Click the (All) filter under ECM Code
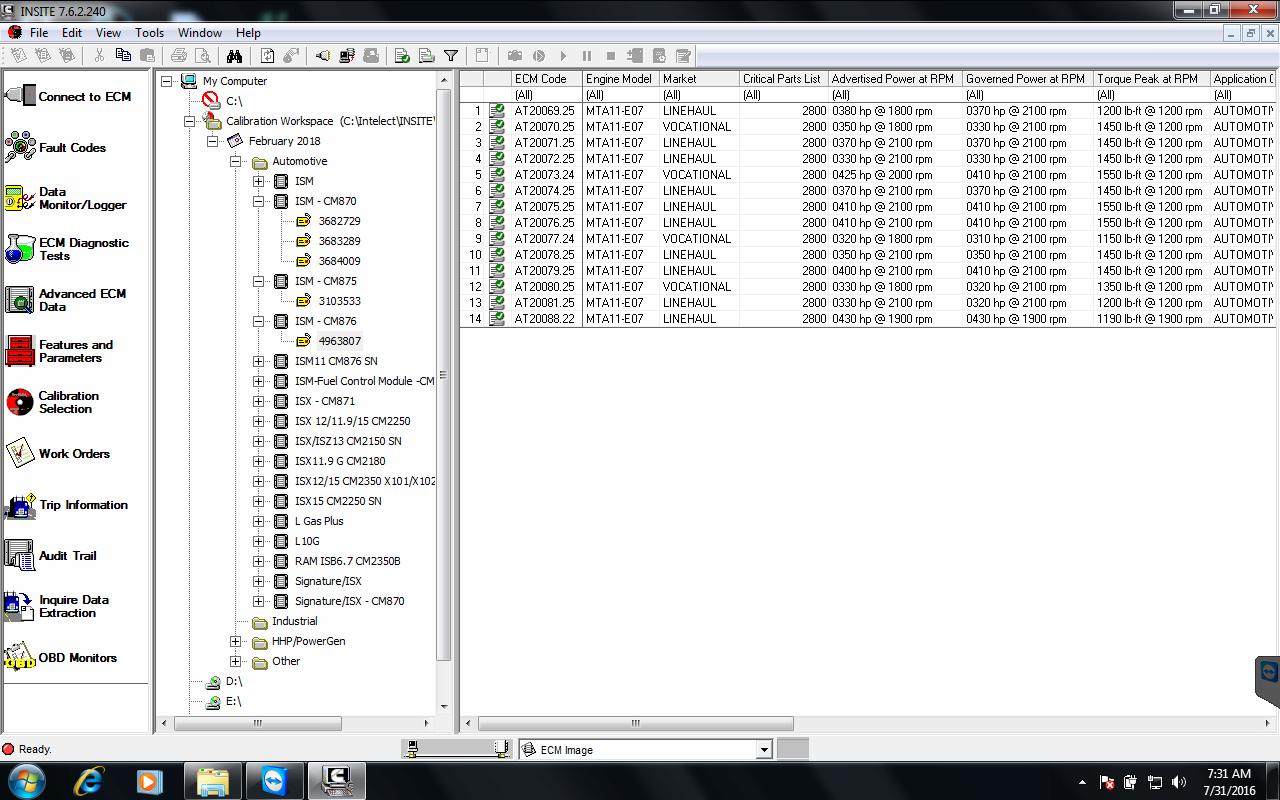Image resolution: width=1280 pixels, height=800 pixels. 546,95
